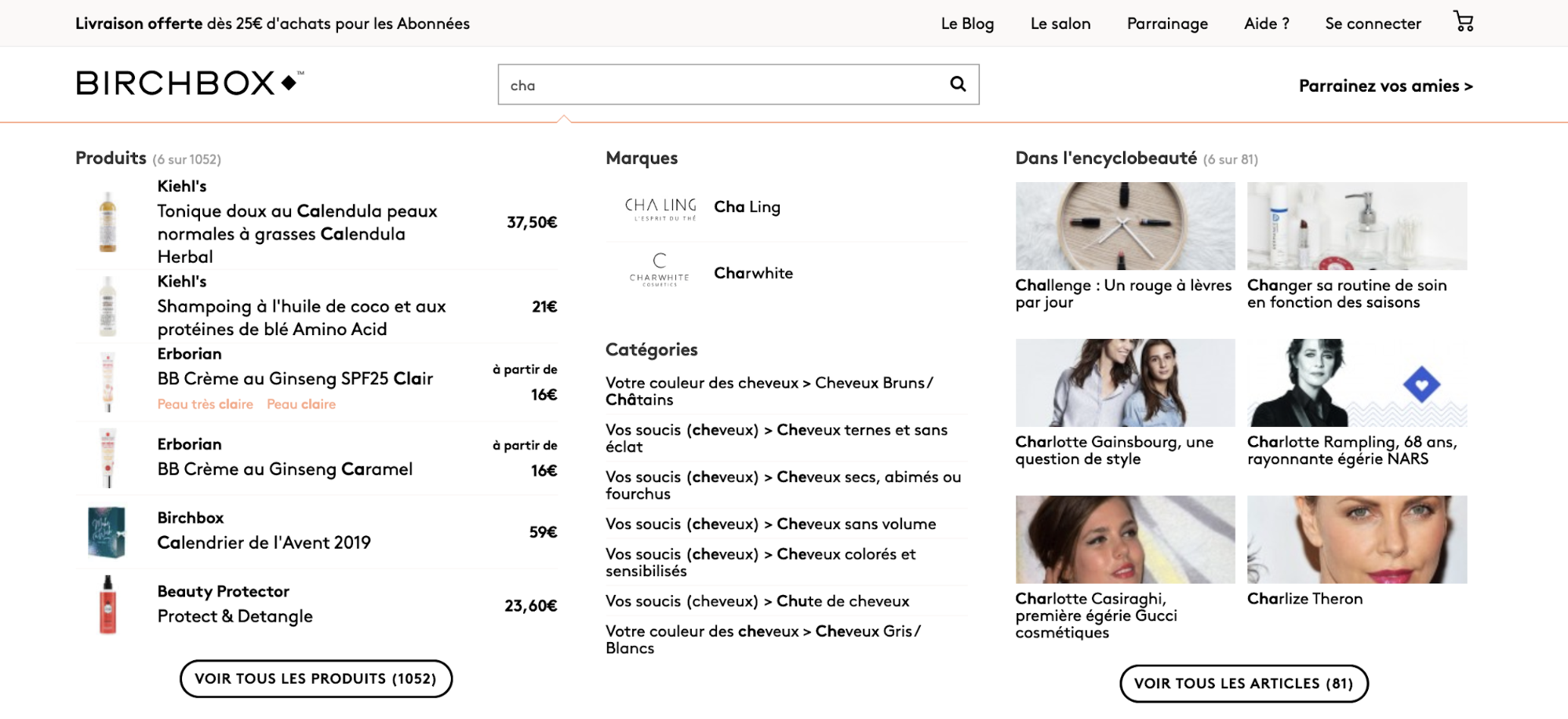The width and height of the screenshot is (1568, 719).
Task: Click the search magnifier icon
Action: (x=958, y=84)
